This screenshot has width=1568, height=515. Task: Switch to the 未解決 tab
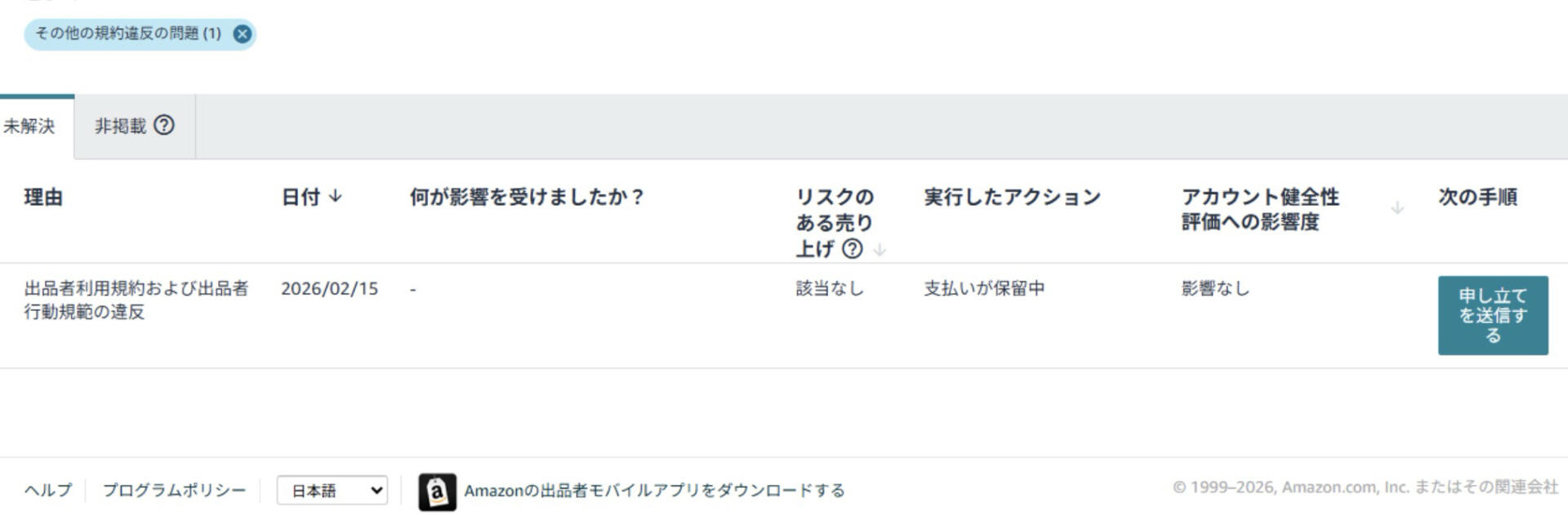[x=29, y=127]
